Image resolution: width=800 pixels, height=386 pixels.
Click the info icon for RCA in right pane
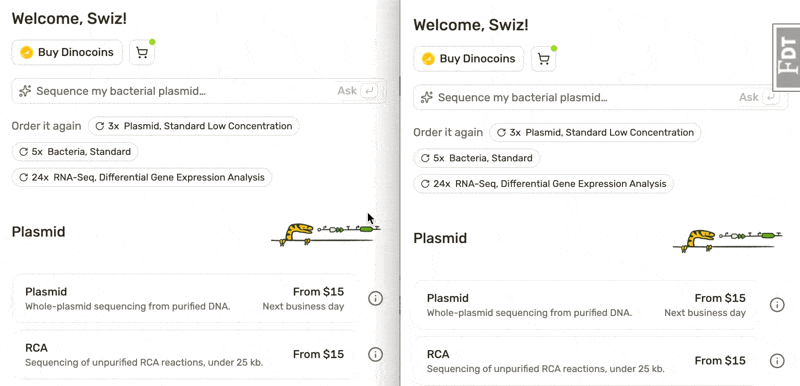click(x=777, y=361)
